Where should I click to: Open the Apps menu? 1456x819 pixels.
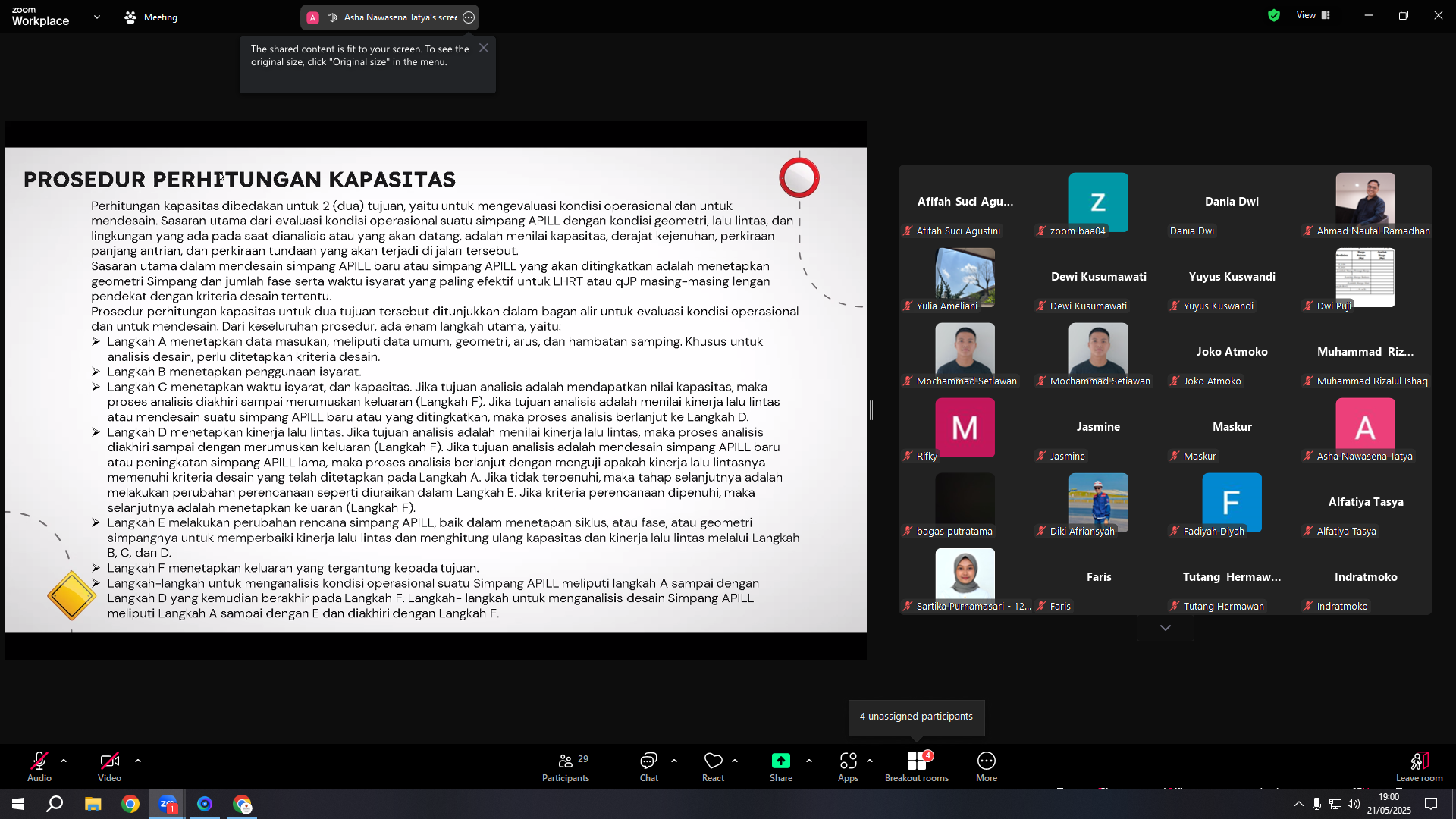tap(848, 767)
